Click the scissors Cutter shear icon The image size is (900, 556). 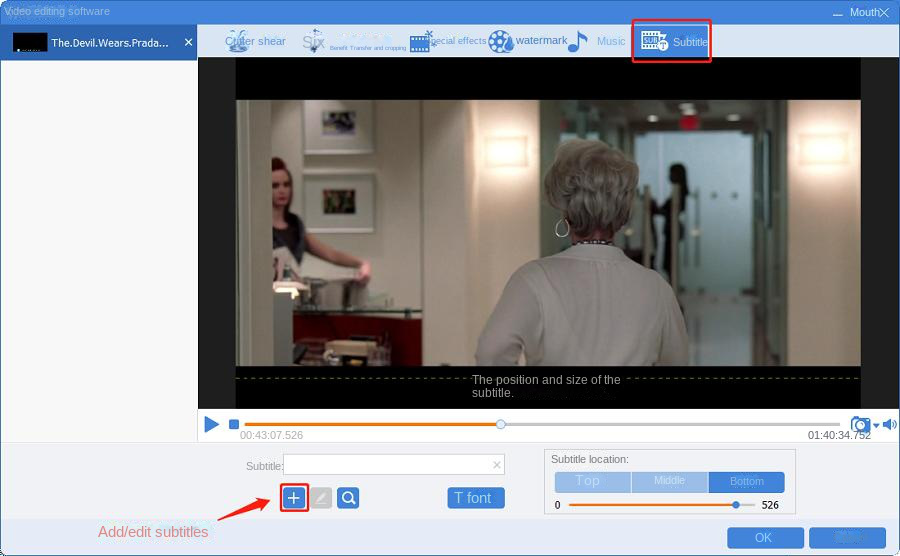[236, 41]
